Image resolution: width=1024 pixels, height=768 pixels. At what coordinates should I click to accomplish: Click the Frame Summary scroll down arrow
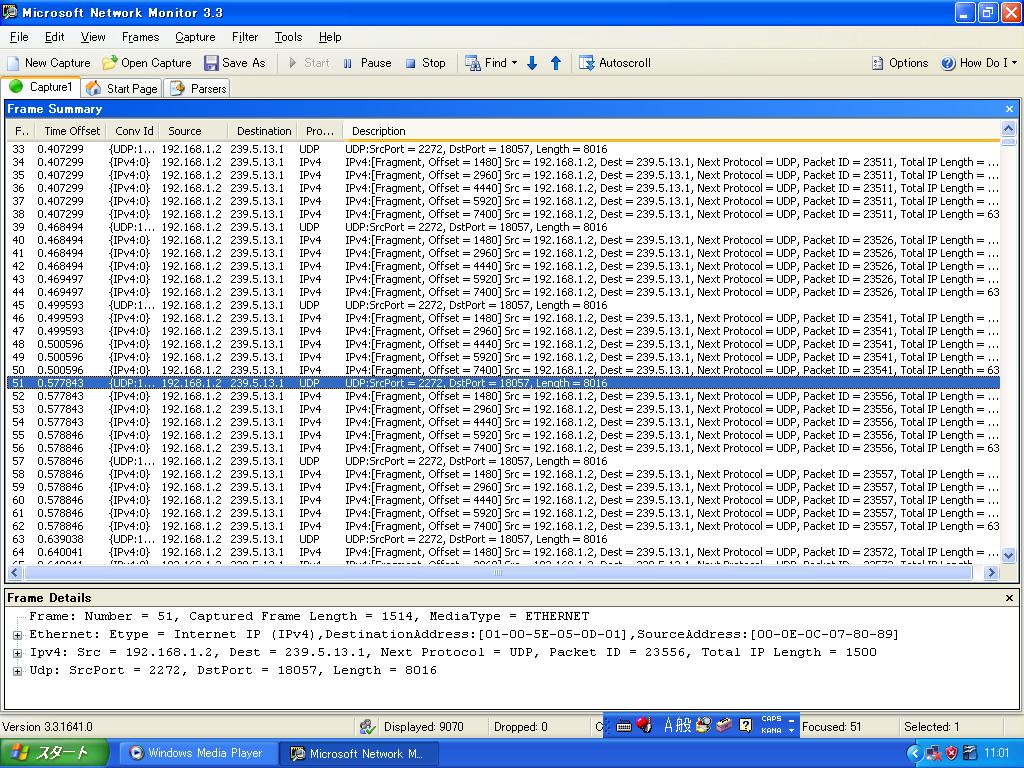point(1008,556)
